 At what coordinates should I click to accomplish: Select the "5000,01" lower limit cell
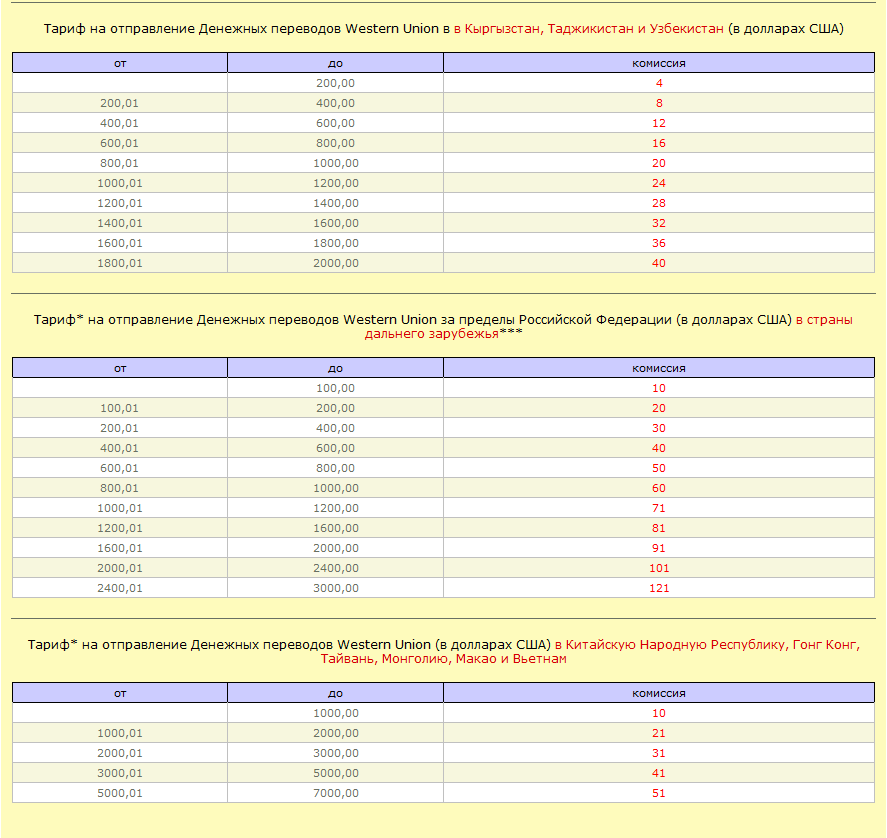[x=120, y=793]
